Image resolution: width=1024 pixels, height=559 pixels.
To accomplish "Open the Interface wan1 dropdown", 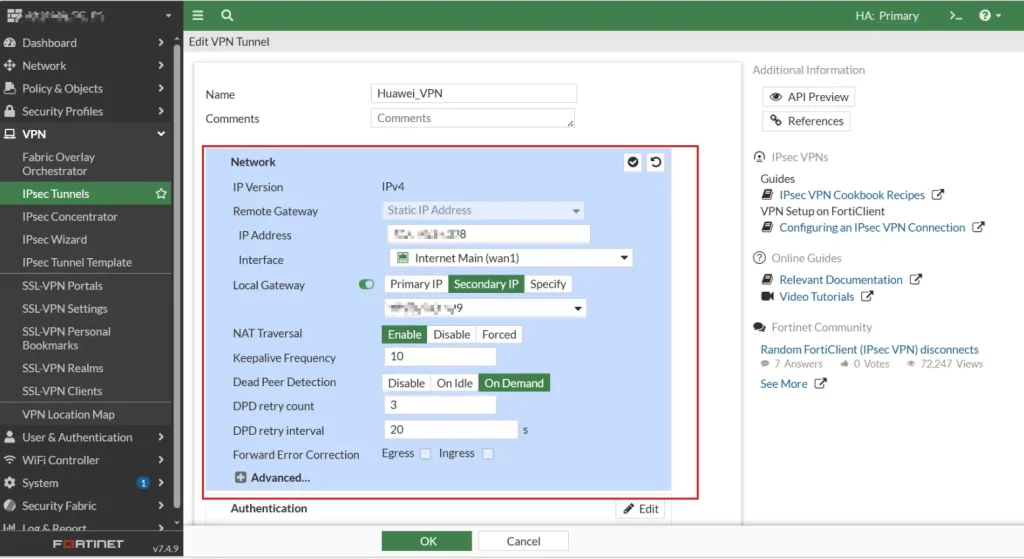I will (511, 258).
